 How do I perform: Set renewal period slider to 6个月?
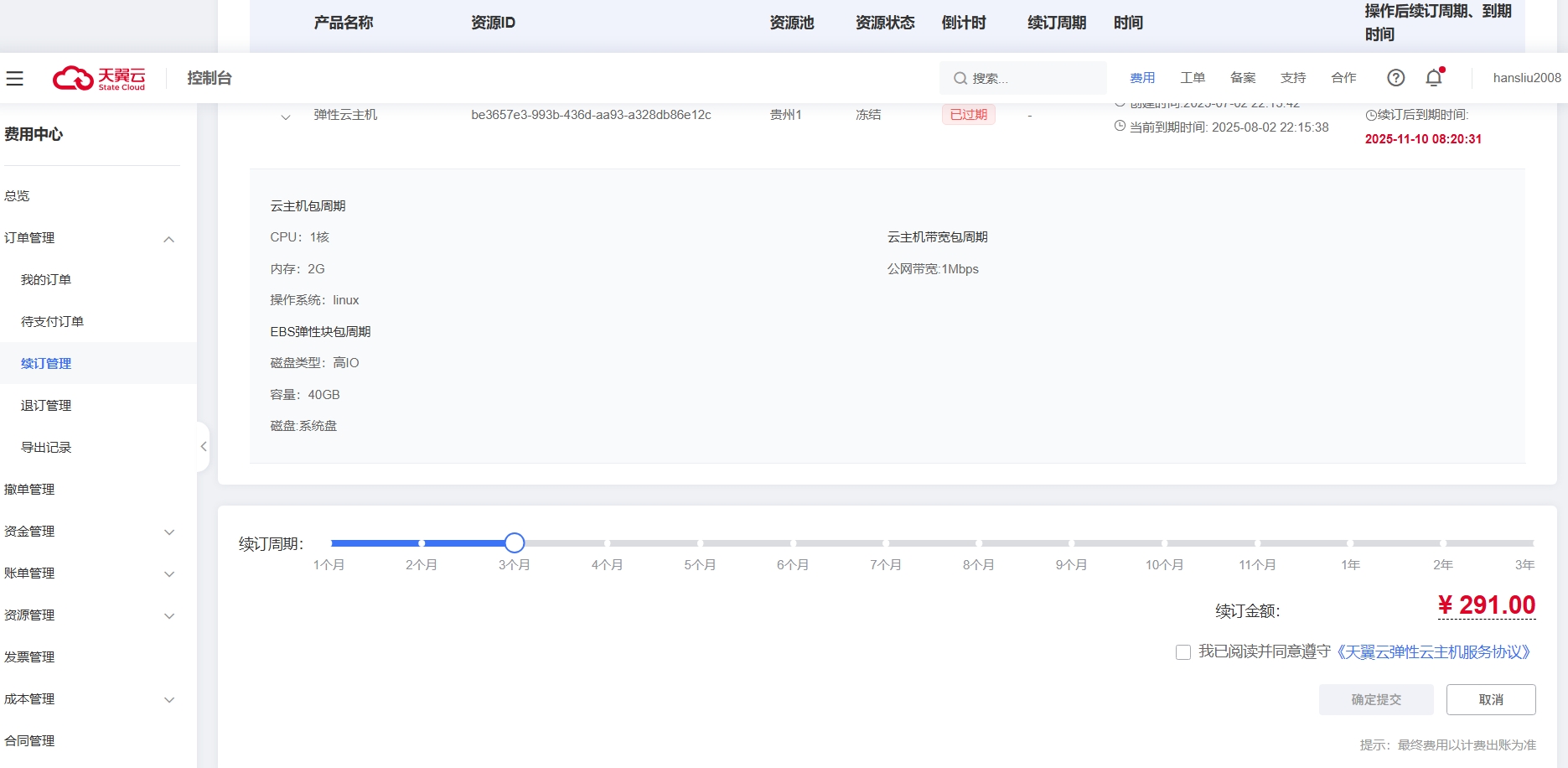[x=793, y=543]
